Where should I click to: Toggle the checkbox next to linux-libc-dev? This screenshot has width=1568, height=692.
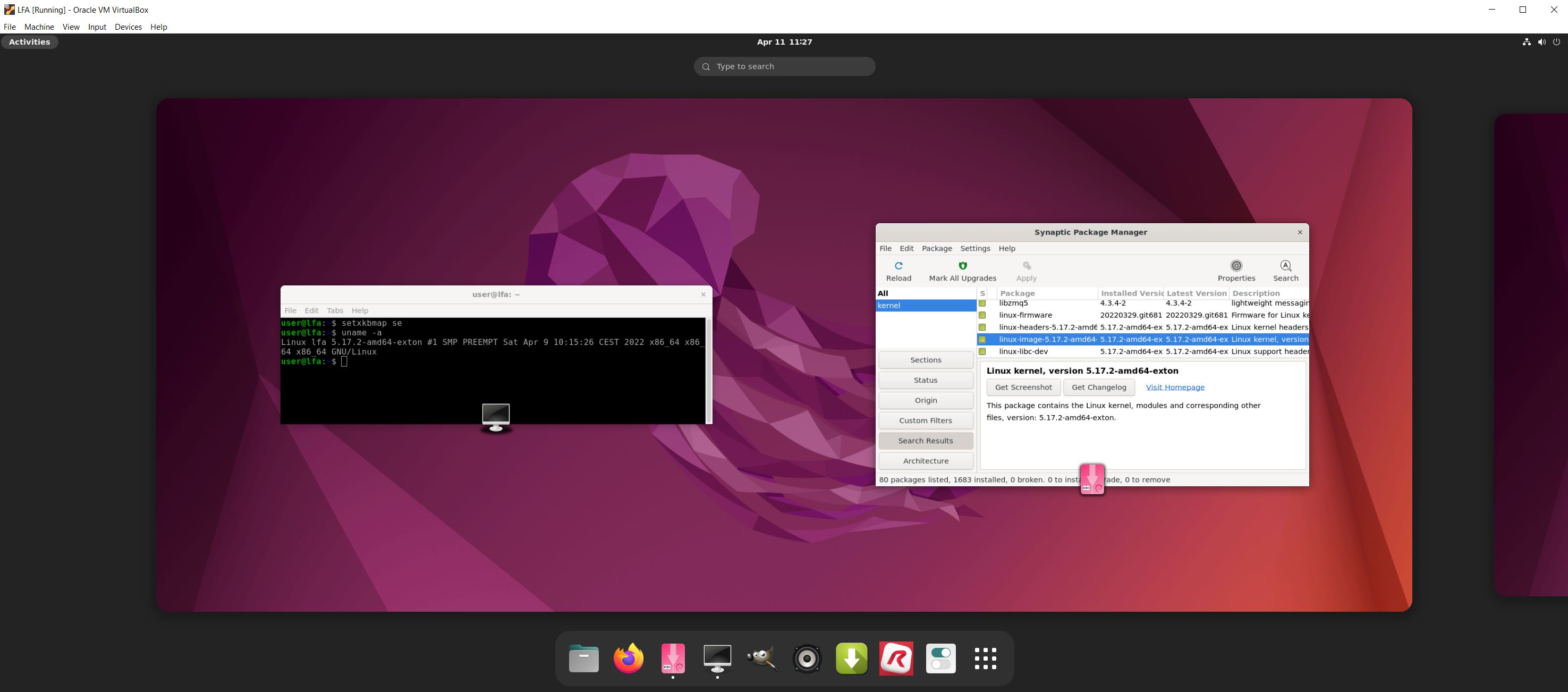point(982,351)
